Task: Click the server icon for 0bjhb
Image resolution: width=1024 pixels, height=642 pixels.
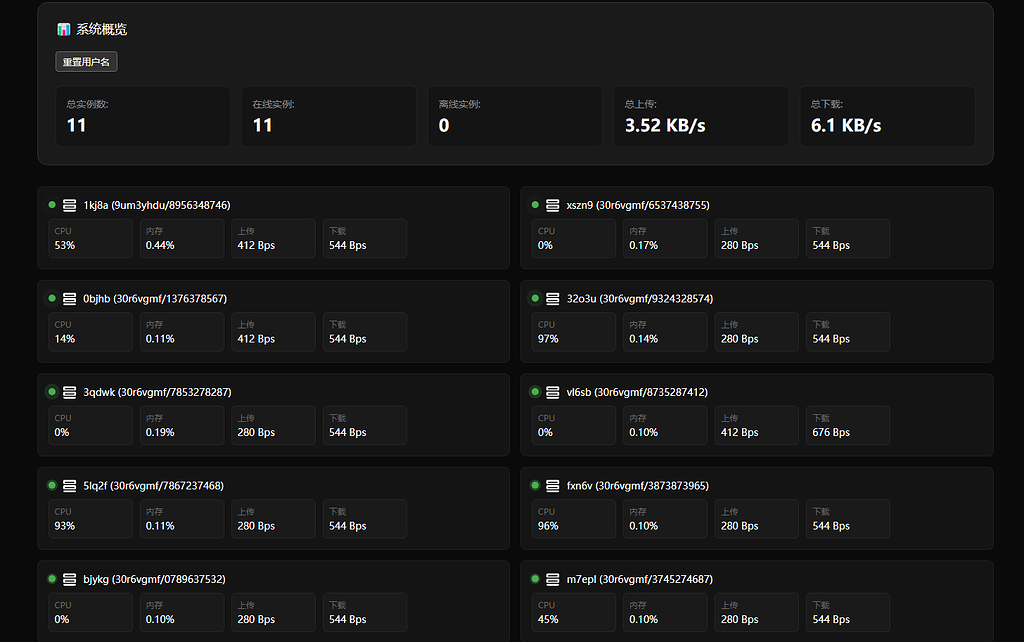Action: click(x=69, y=298)
